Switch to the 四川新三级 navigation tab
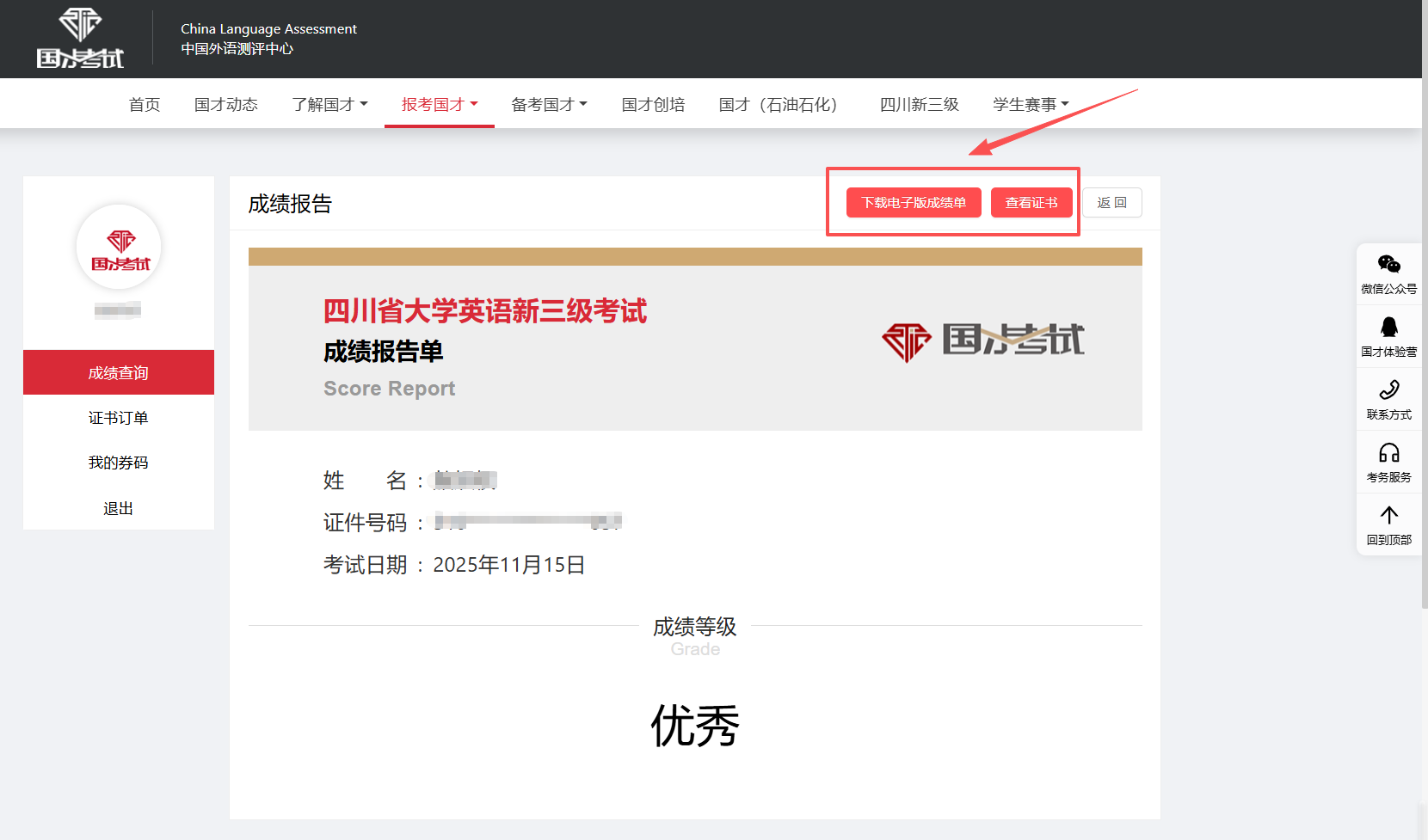This screenshot has width=1428, height=840. click(919, 104)
